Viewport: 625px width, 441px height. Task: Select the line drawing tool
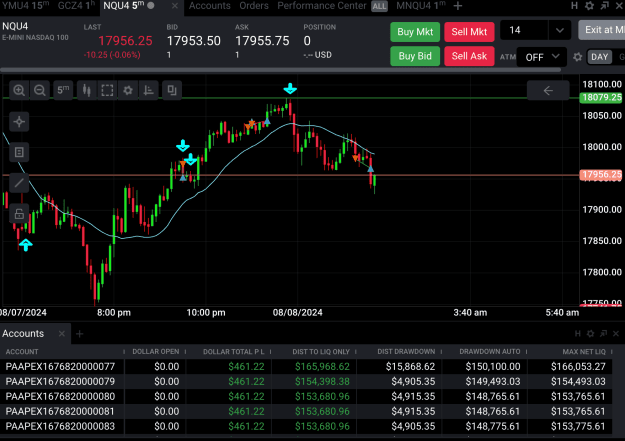pos(19,183)
